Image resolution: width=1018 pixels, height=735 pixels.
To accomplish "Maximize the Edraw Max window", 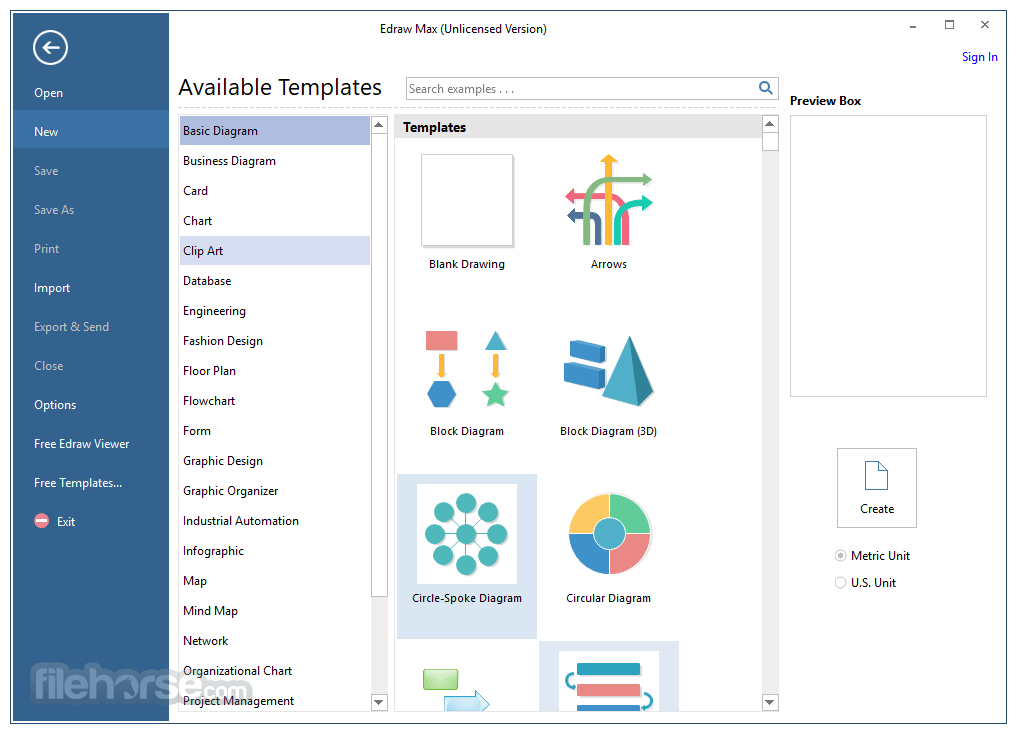I will point(949,25).
